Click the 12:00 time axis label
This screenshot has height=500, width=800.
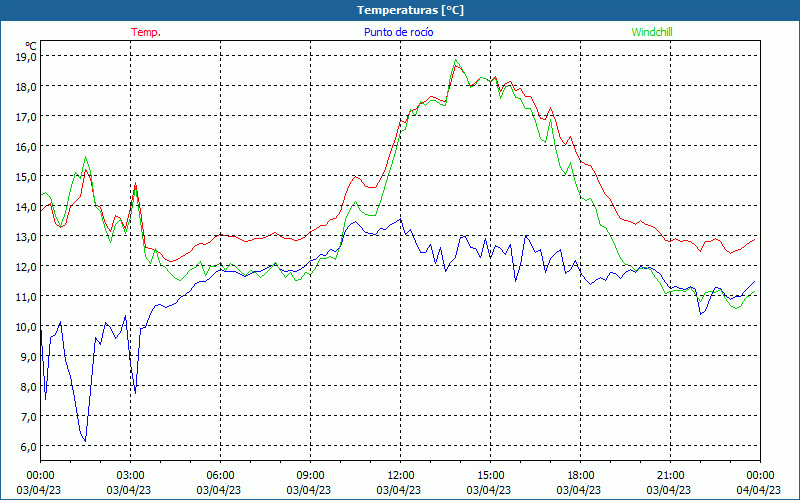(x=401, y=476)
